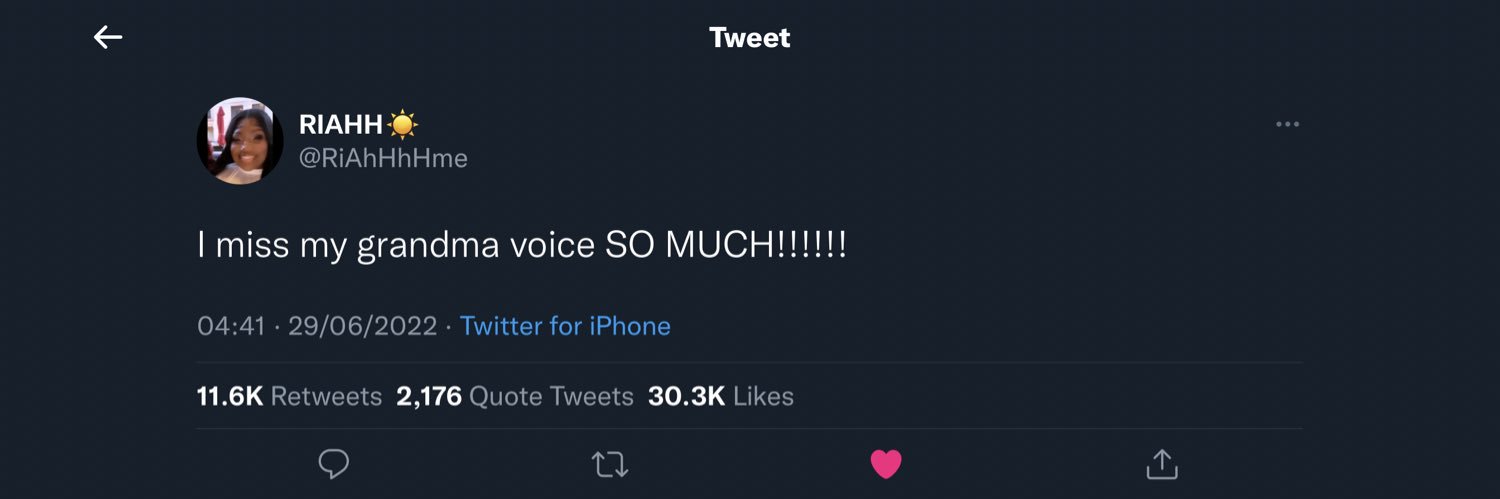Reply to the tweet with speech bubble icon

point(333,464)
